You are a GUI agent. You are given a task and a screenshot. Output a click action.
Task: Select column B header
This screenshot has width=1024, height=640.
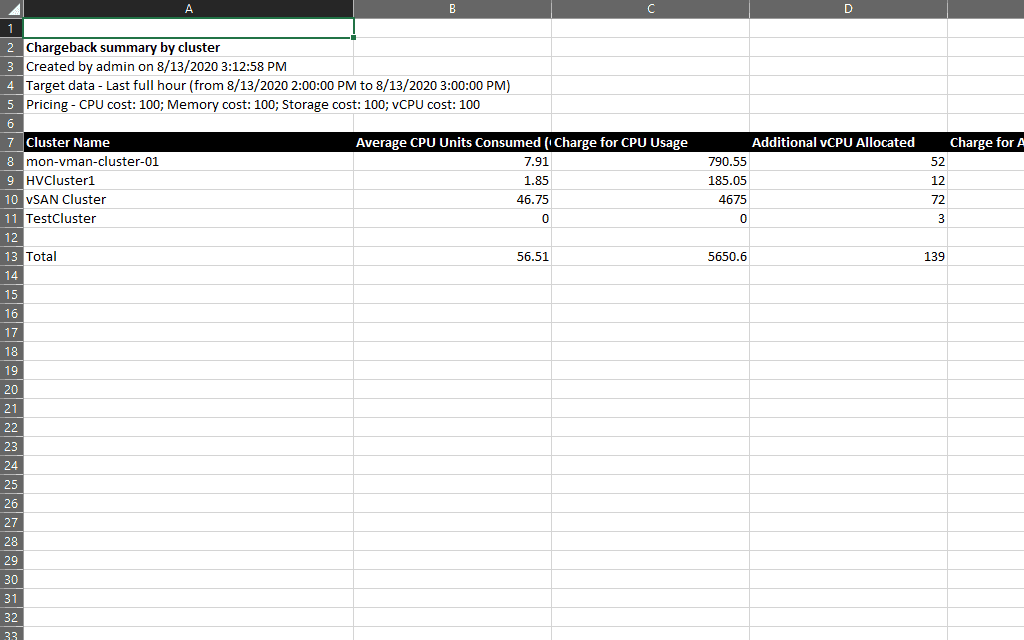(x=451, y=9)
